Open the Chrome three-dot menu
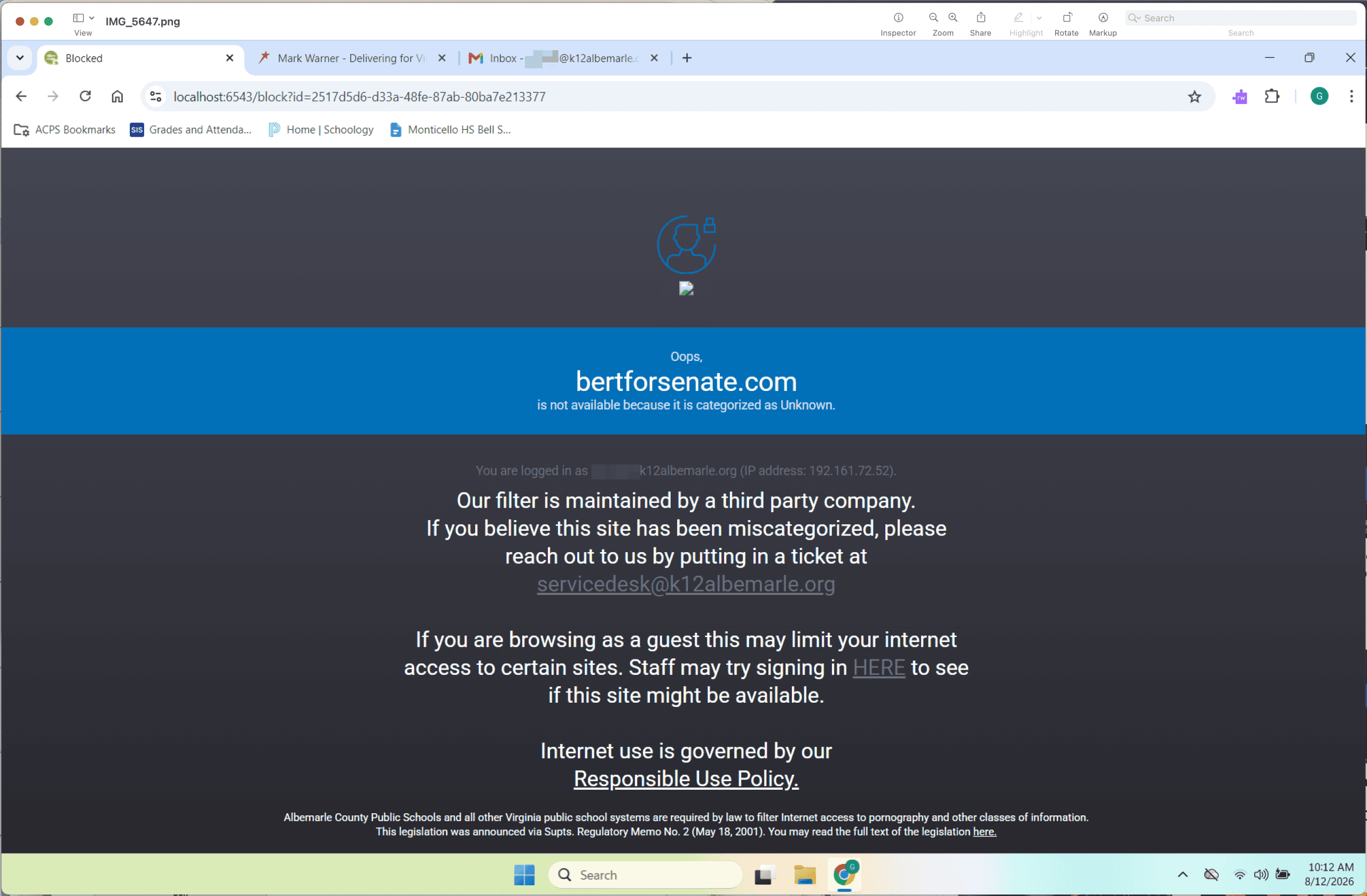The image size is (1367, 896). [x=1352, y=97]
